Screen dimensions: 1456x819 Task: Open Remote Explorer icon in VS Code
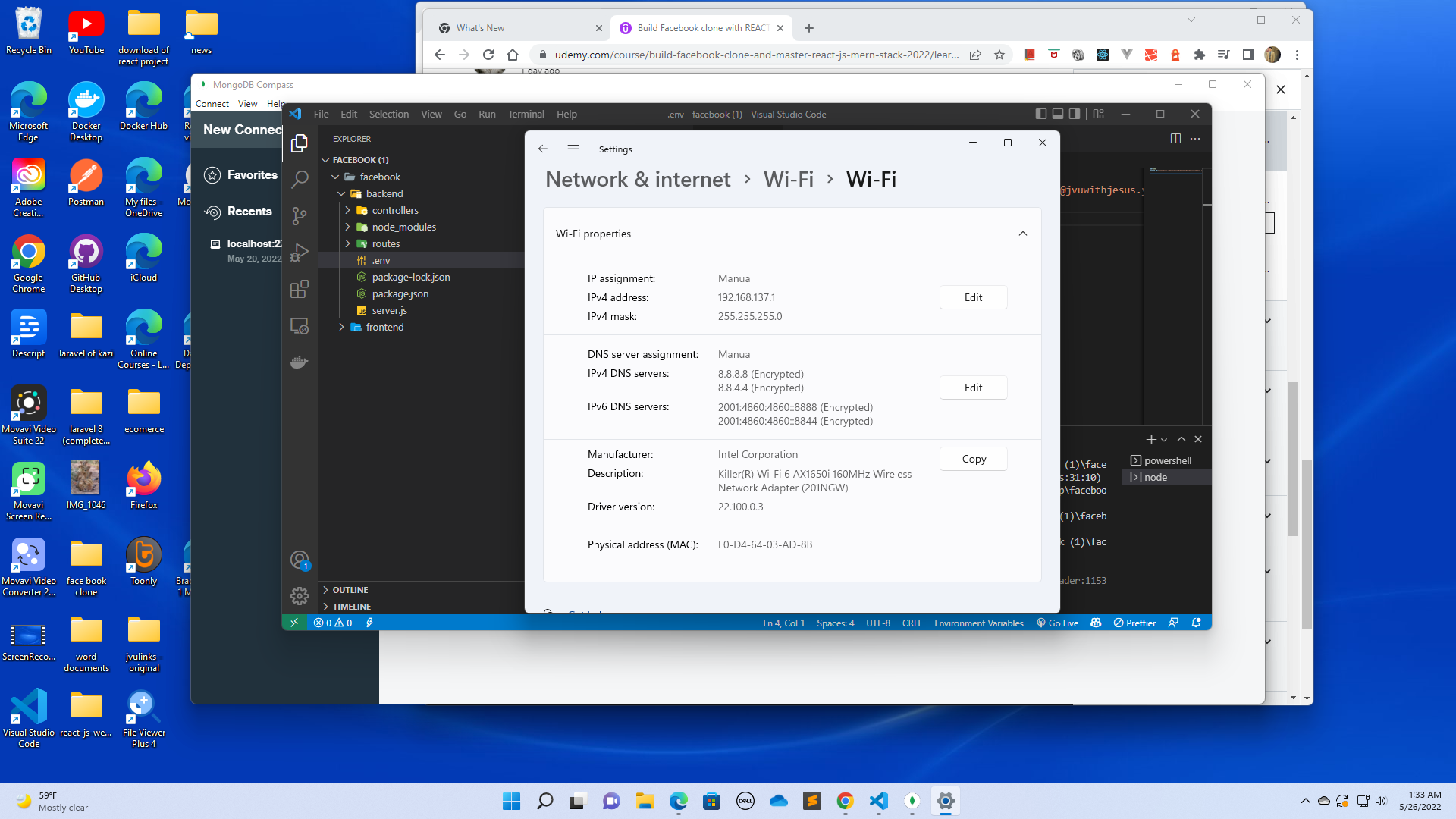pos(300,326)
